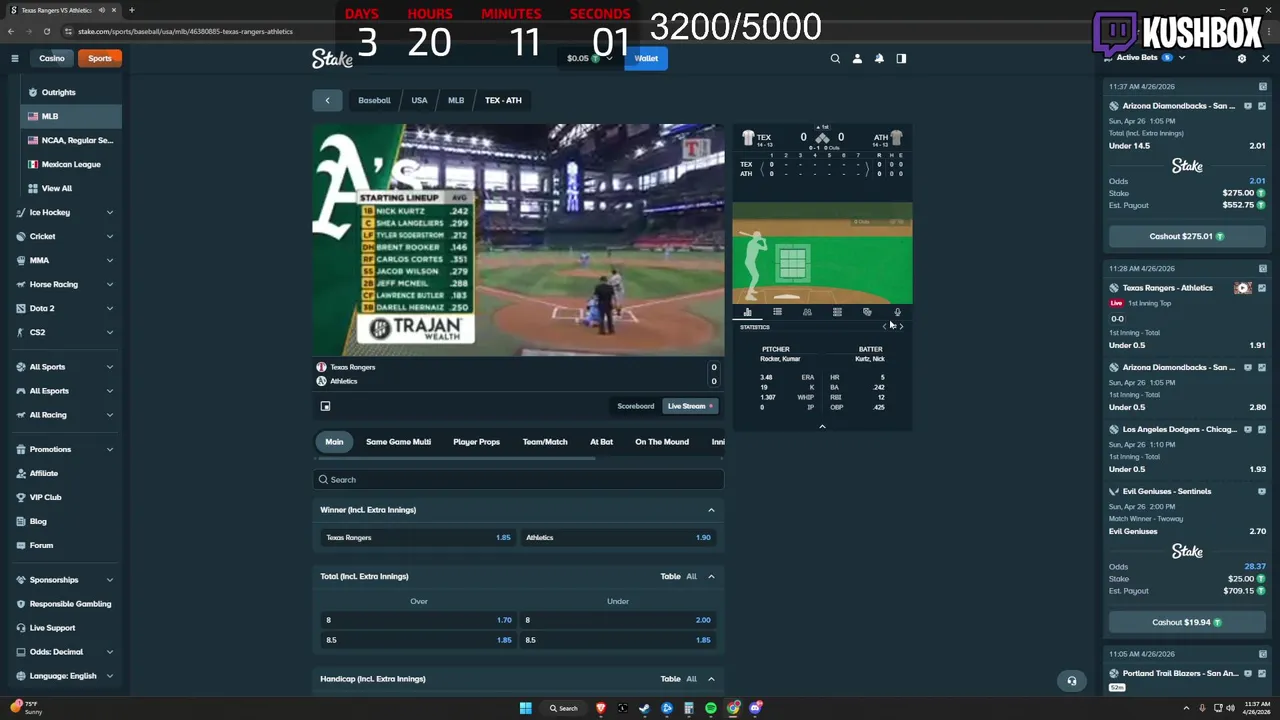The image size is (1280, 720).
Task: Open the Steam icon in the taskbar
Action: pyautogui.click(x=644, y=708)
